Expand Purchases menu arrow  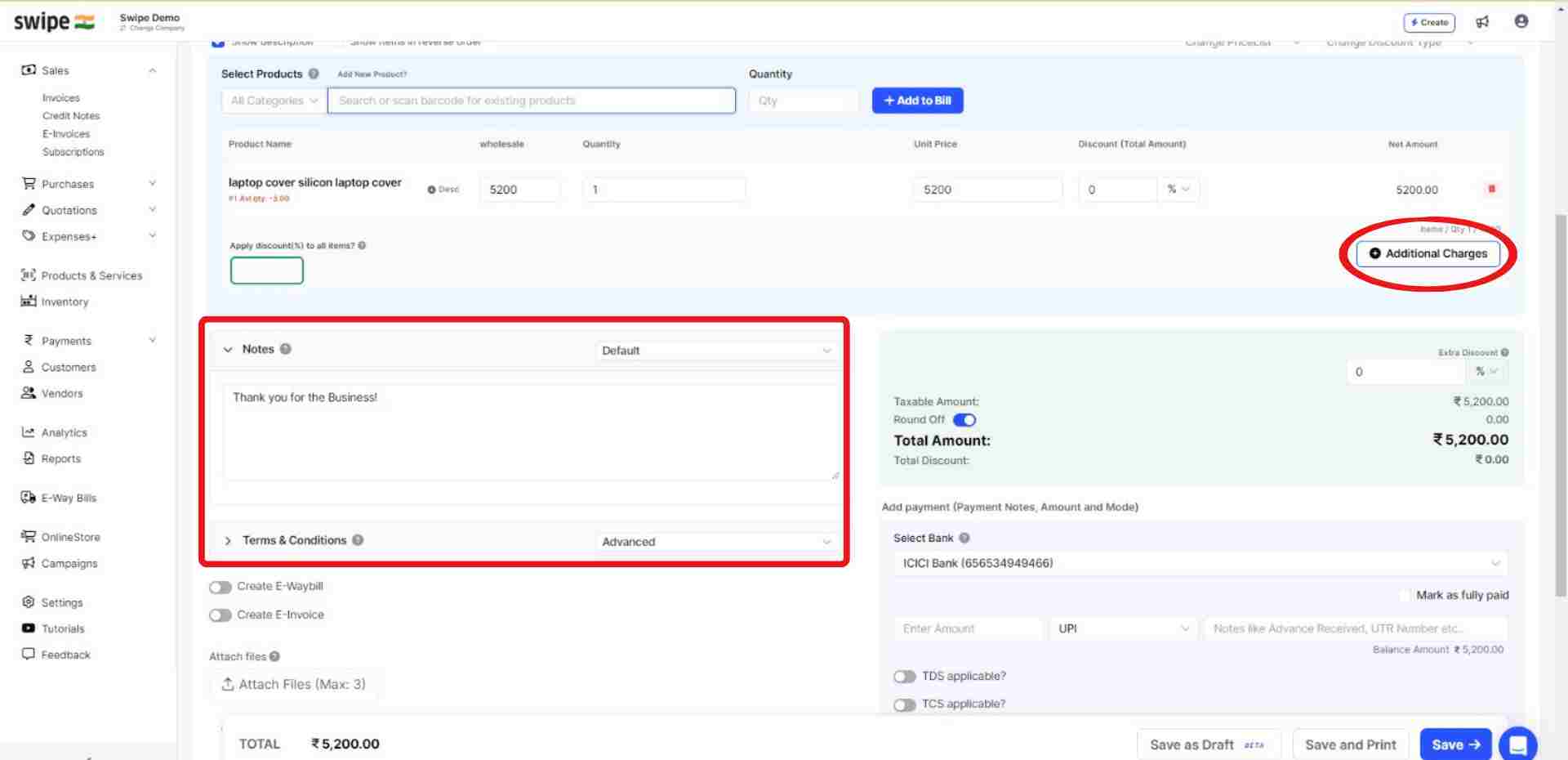(153, 183)
